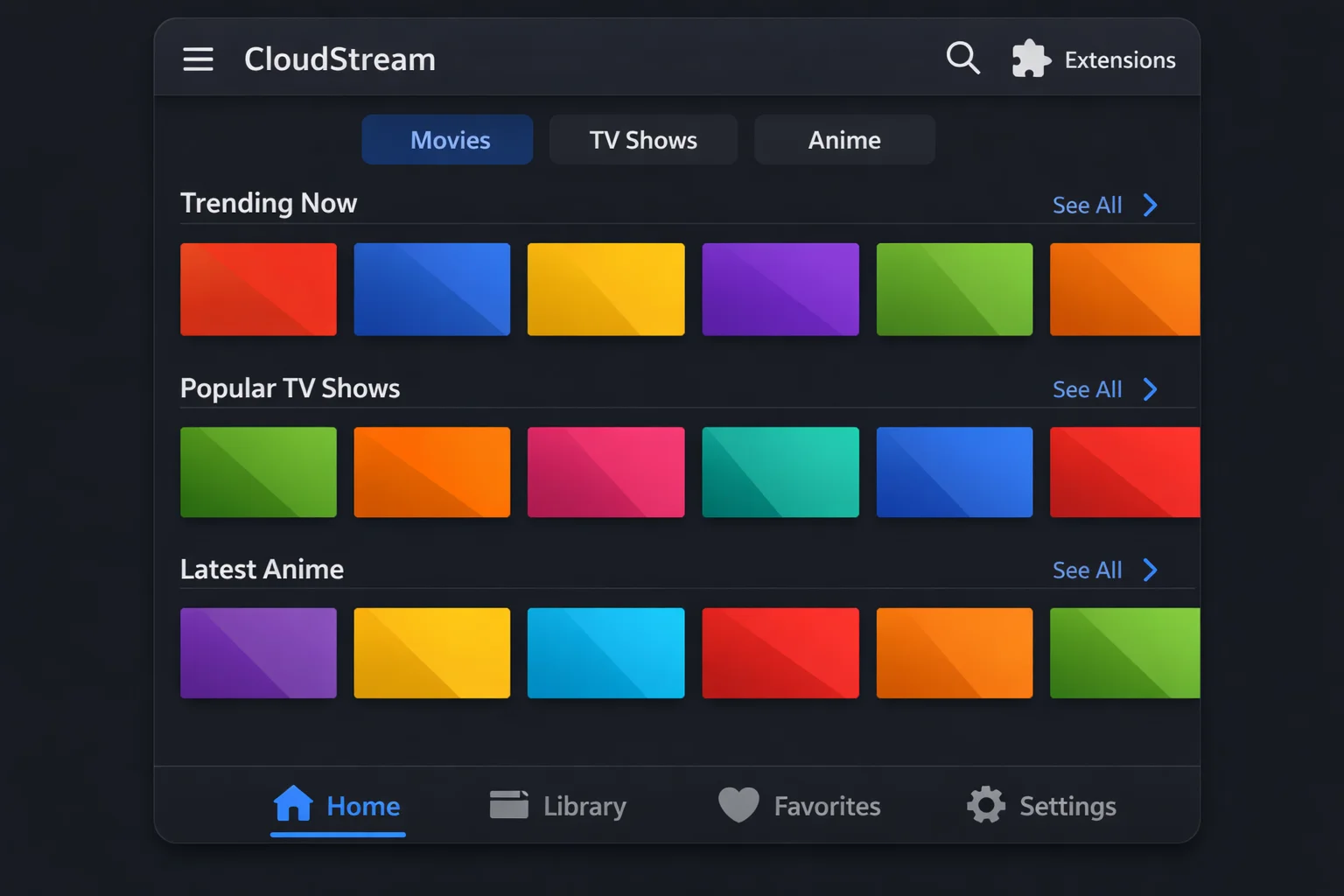Screen dimensions: 1344x896
Task: Open the cyan thumbnail in Latest Anime
Action: click(605, 653)
